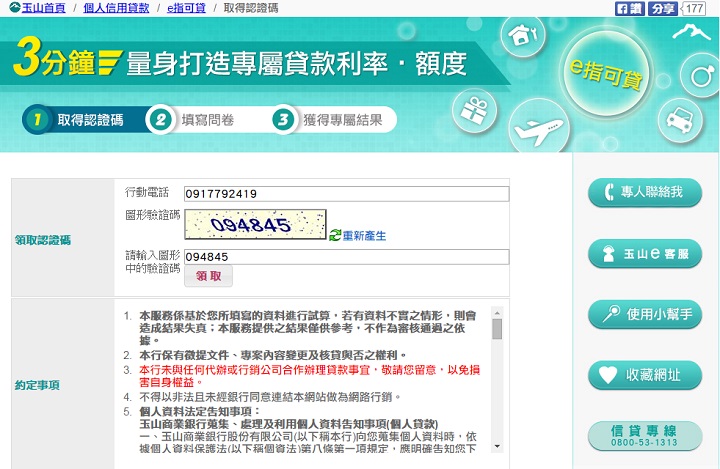Click the magnifier icon on 使用小幫手

pos(611,314)
